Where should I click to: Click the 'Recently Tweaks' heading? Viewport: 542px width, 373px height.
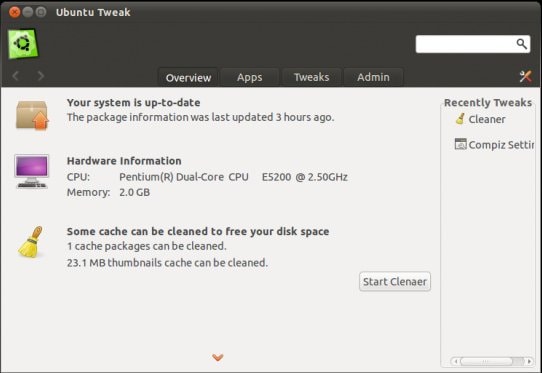click(x=488, y=103)
